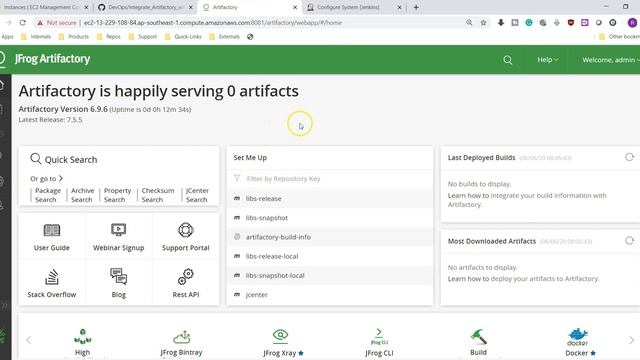
Task: Click the High Availability add-on icon
Action: point(82,337)
